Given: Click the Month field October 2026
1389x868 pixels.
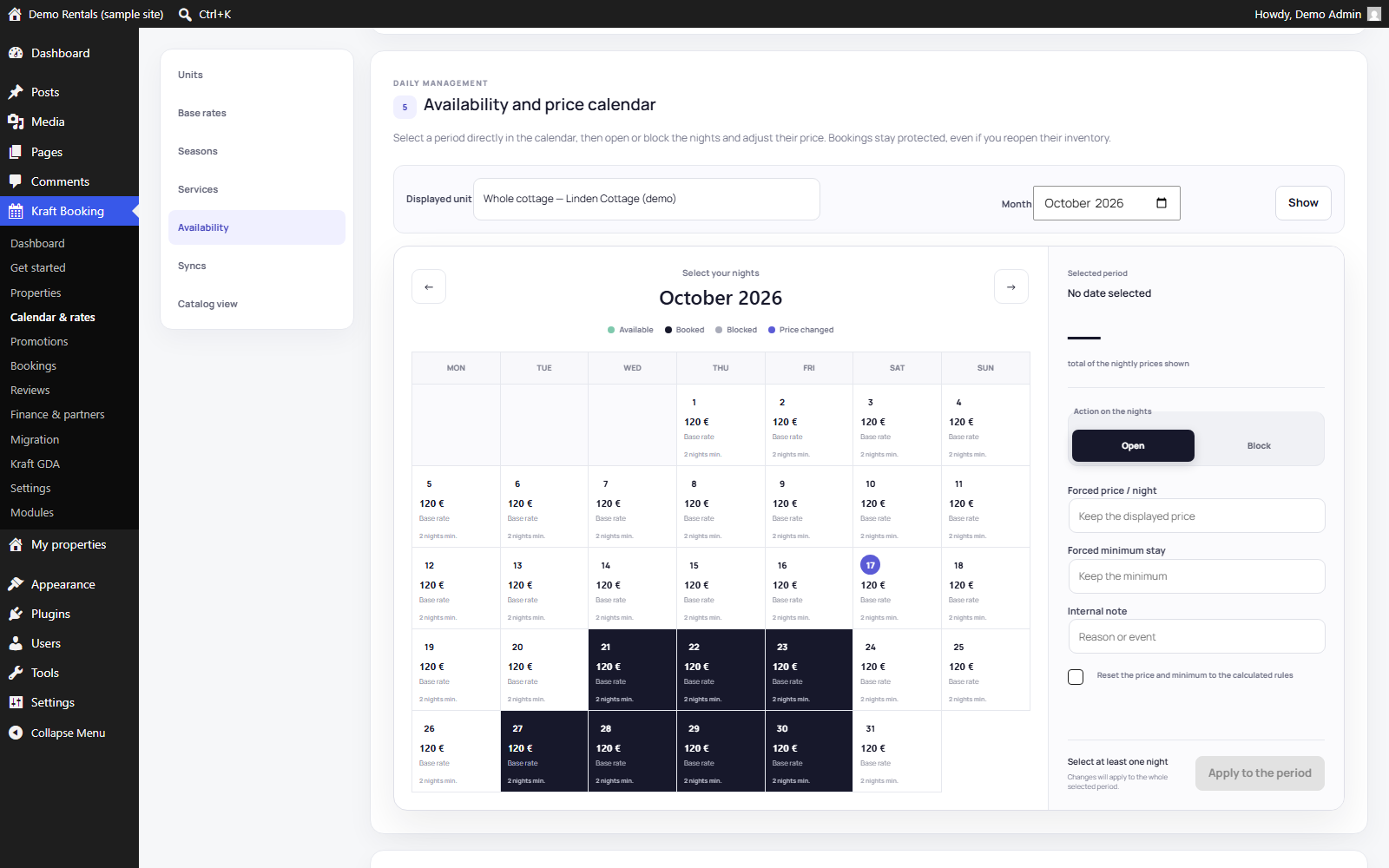Looking at the screenshot, I should coord(1107,203).
